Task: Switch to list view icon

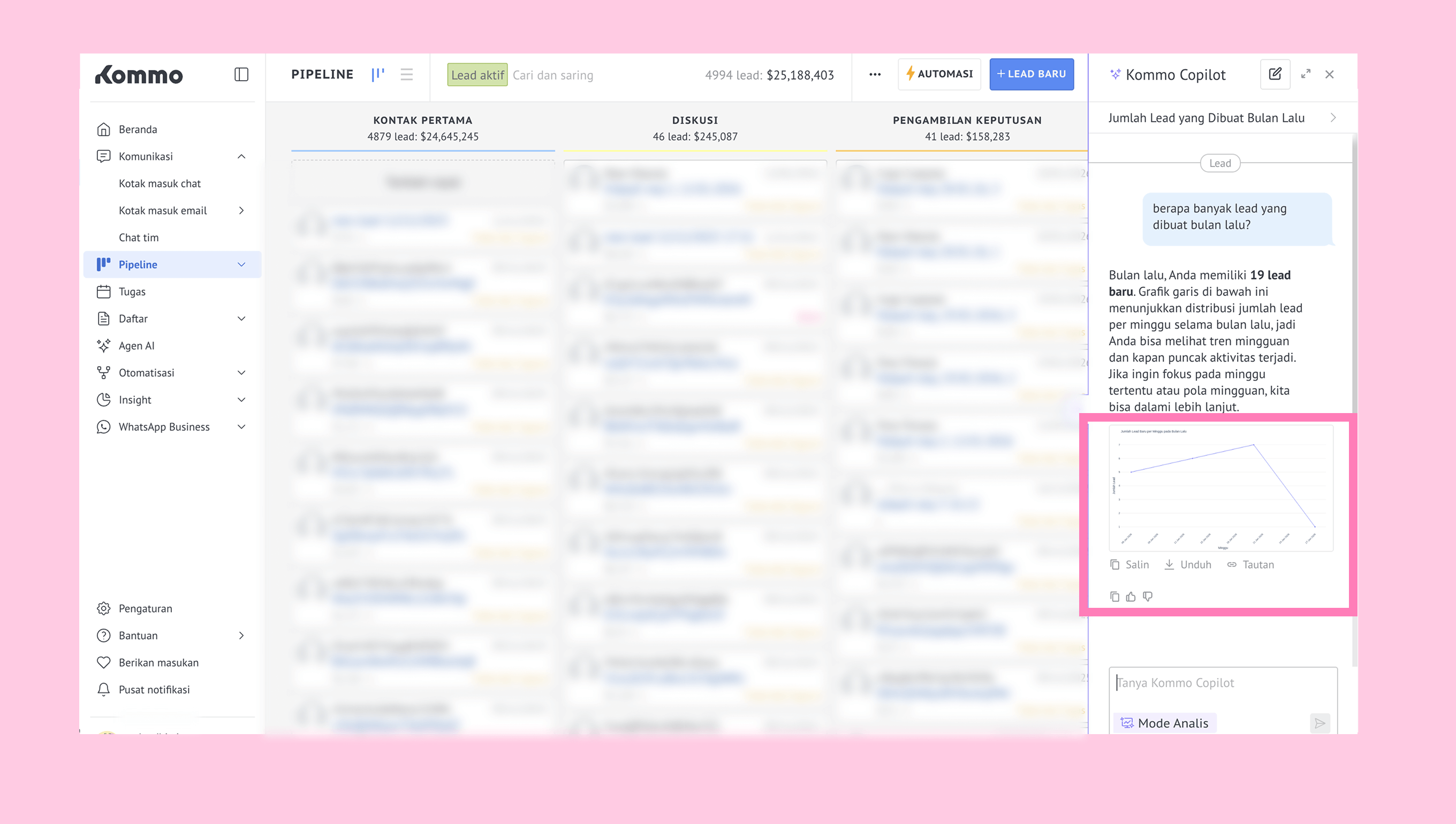Action: [406, 74]
